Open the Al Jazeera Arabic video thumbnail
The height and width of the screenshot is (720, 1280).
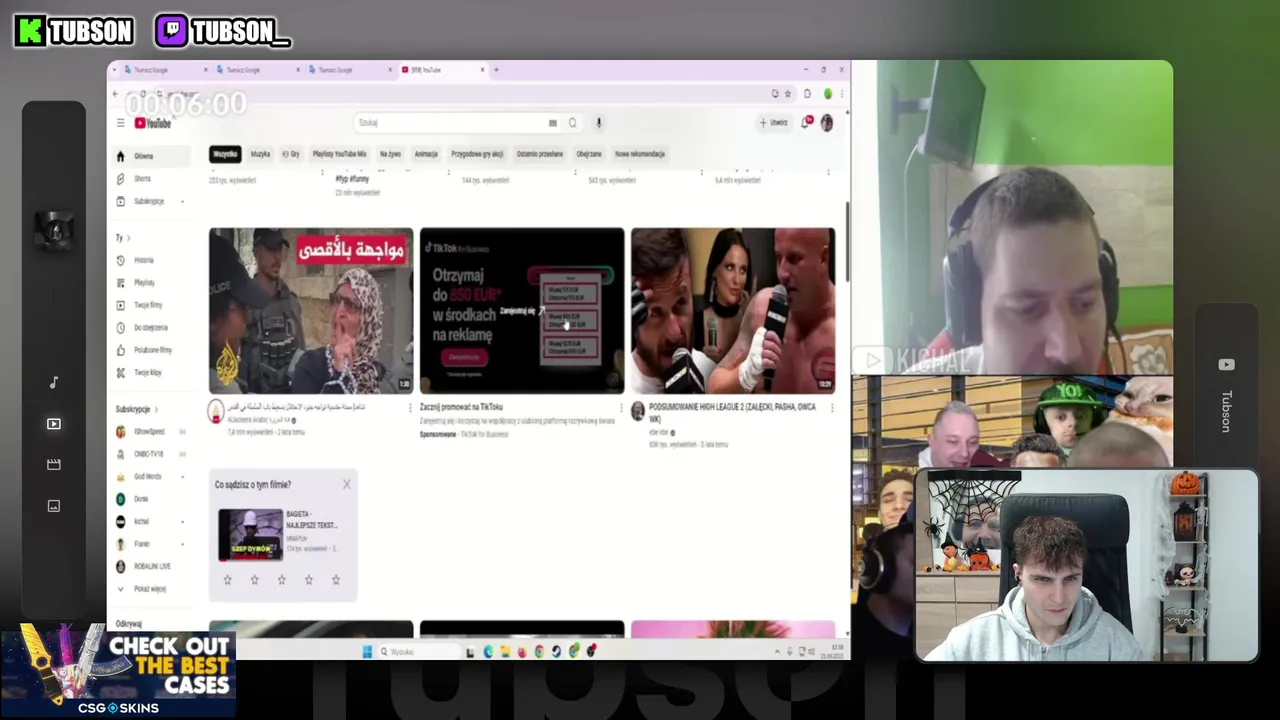tap(311, 310)
